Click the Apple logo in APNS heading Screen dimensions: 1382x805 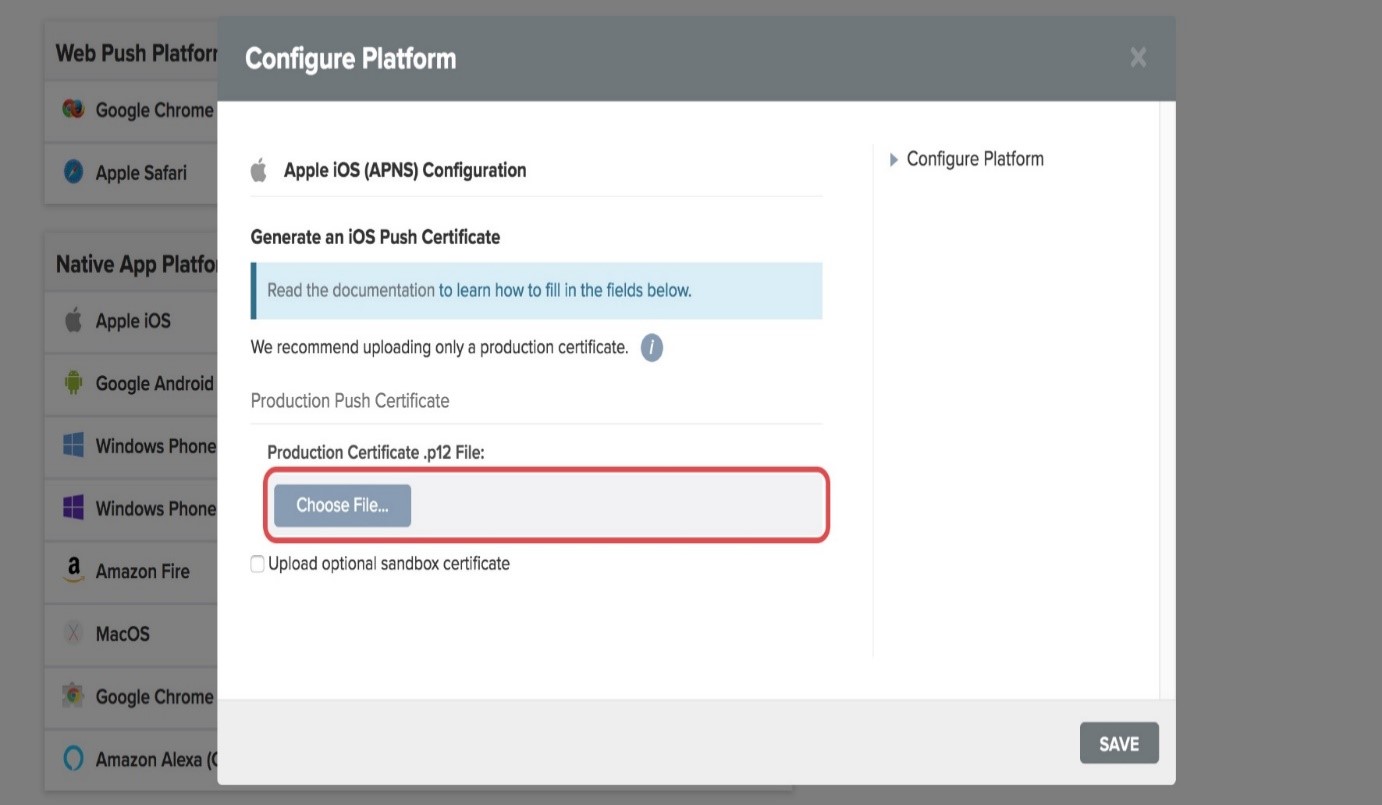[259, 169]
